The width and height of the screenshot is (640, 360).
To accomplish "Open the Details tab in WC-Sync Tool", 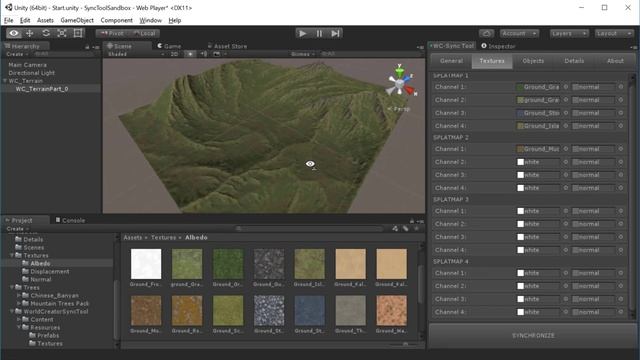I will point(574,61).
